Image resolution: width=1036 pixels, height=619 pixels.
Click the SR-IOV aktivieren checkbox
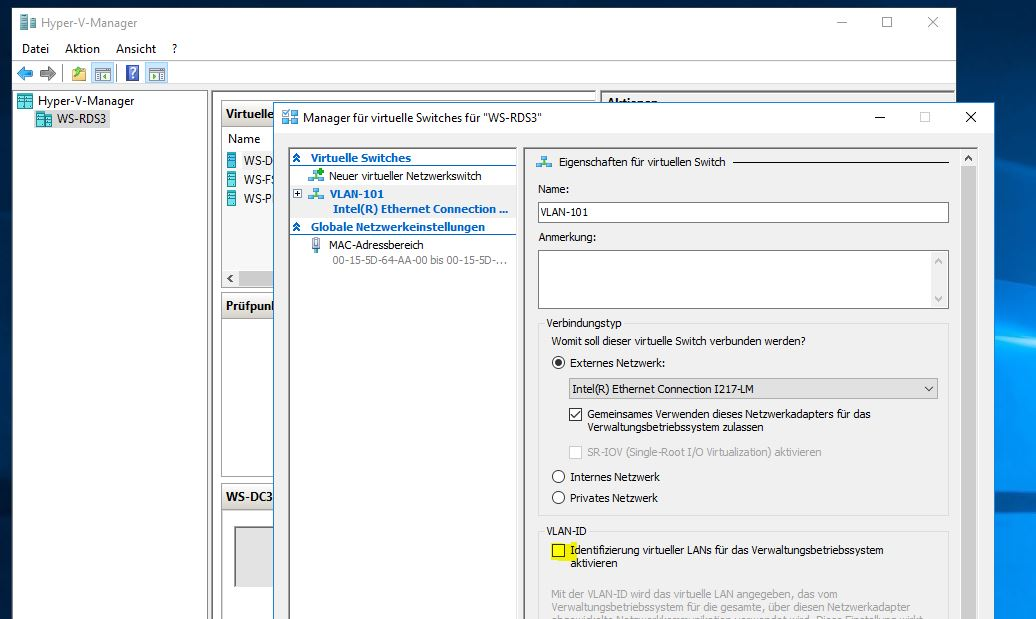575,453
